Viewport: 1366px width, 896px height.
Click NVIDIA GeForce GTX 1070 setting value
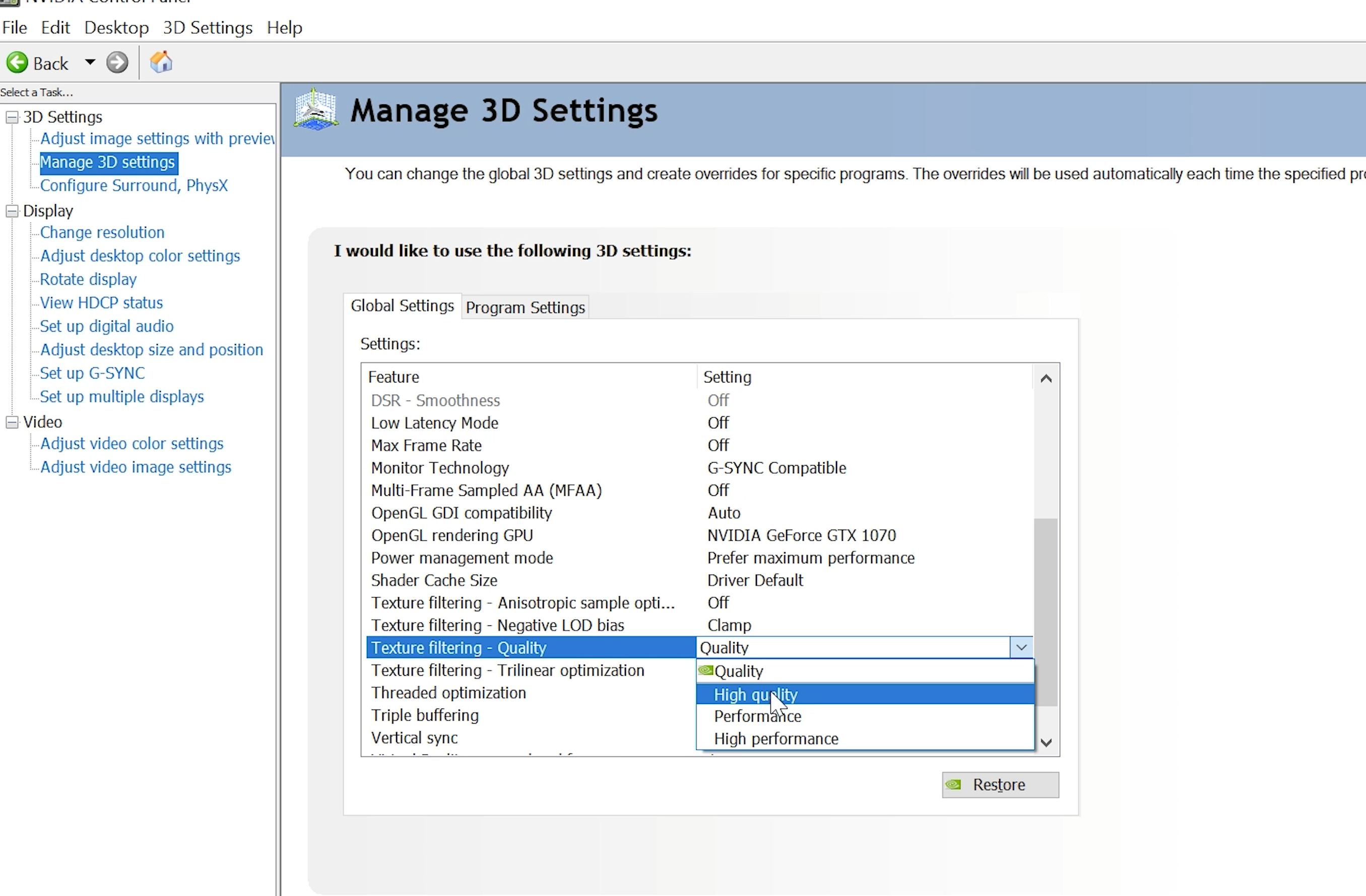[x=801, y=536]
